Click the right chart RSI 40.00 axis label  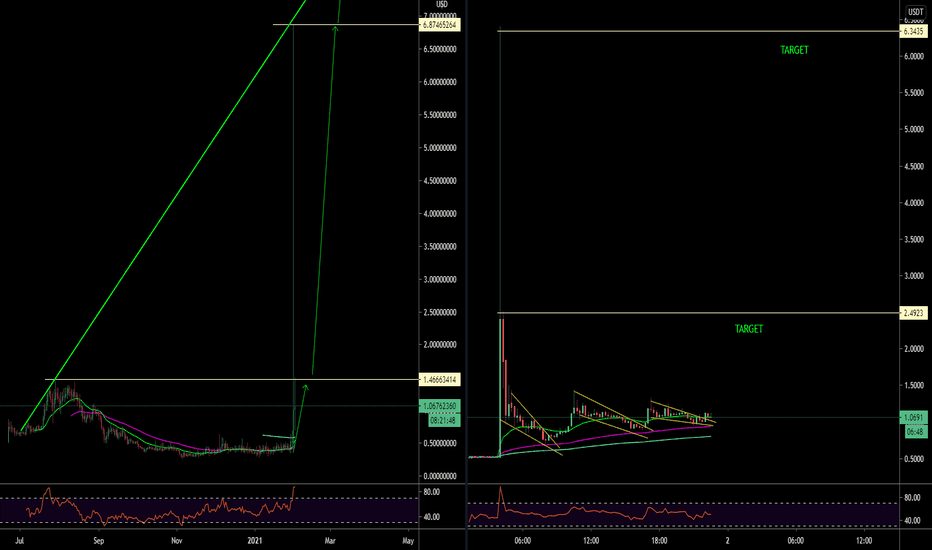click(x=912, y=520)
